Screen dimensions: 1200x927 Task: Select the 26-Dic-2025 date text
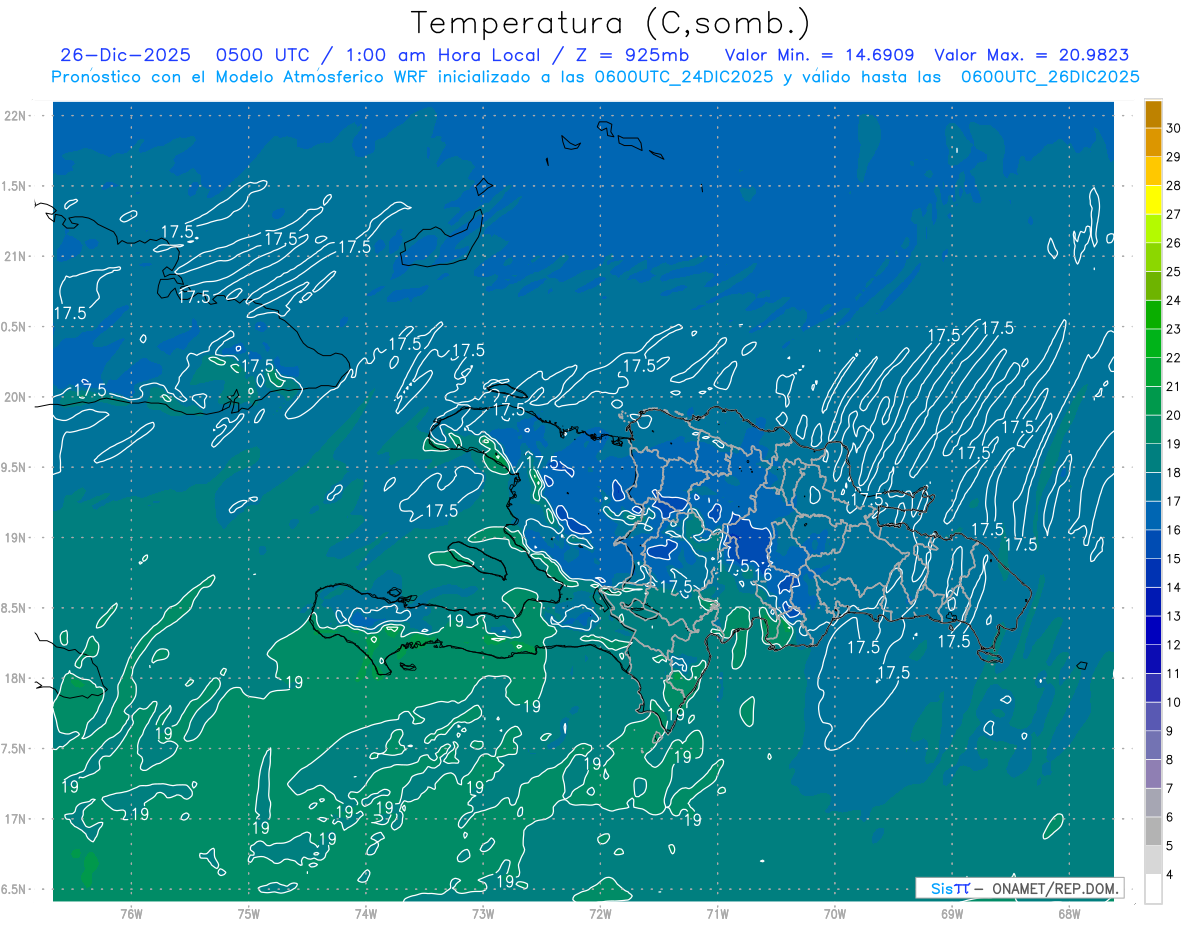pos(125,55)
